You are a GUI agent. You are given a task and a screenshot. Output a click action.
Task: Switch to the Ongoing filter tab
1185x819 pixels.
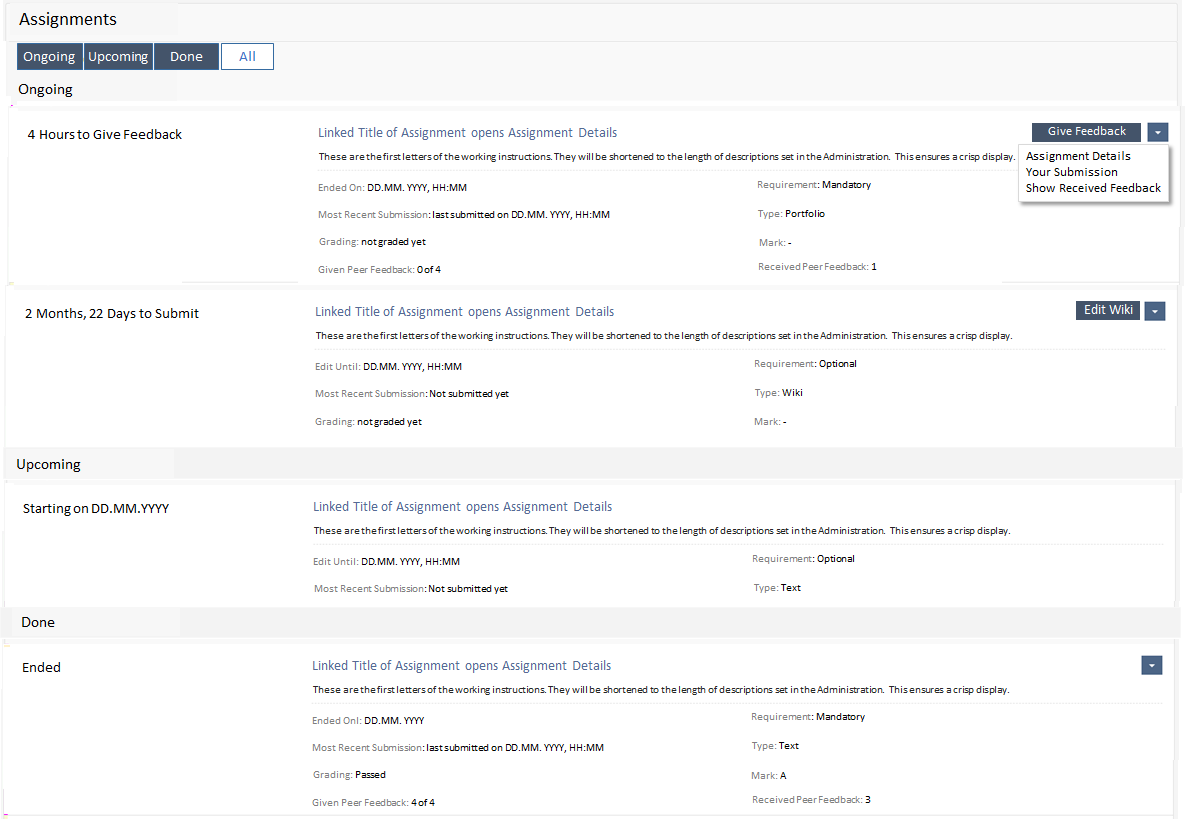49,57
